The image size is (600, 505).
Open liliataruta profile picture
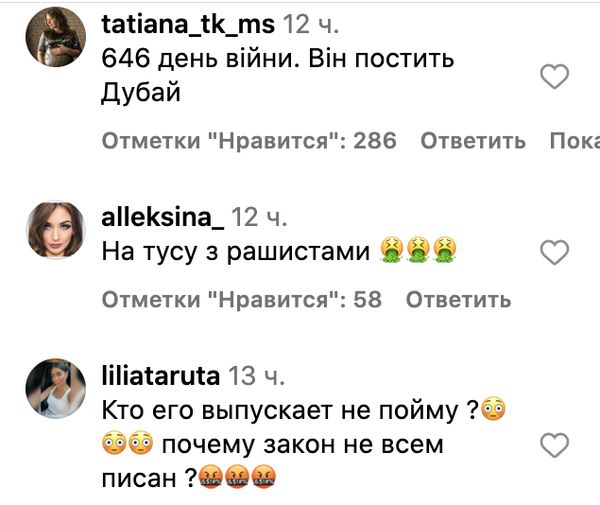click(x=56, y=388)
